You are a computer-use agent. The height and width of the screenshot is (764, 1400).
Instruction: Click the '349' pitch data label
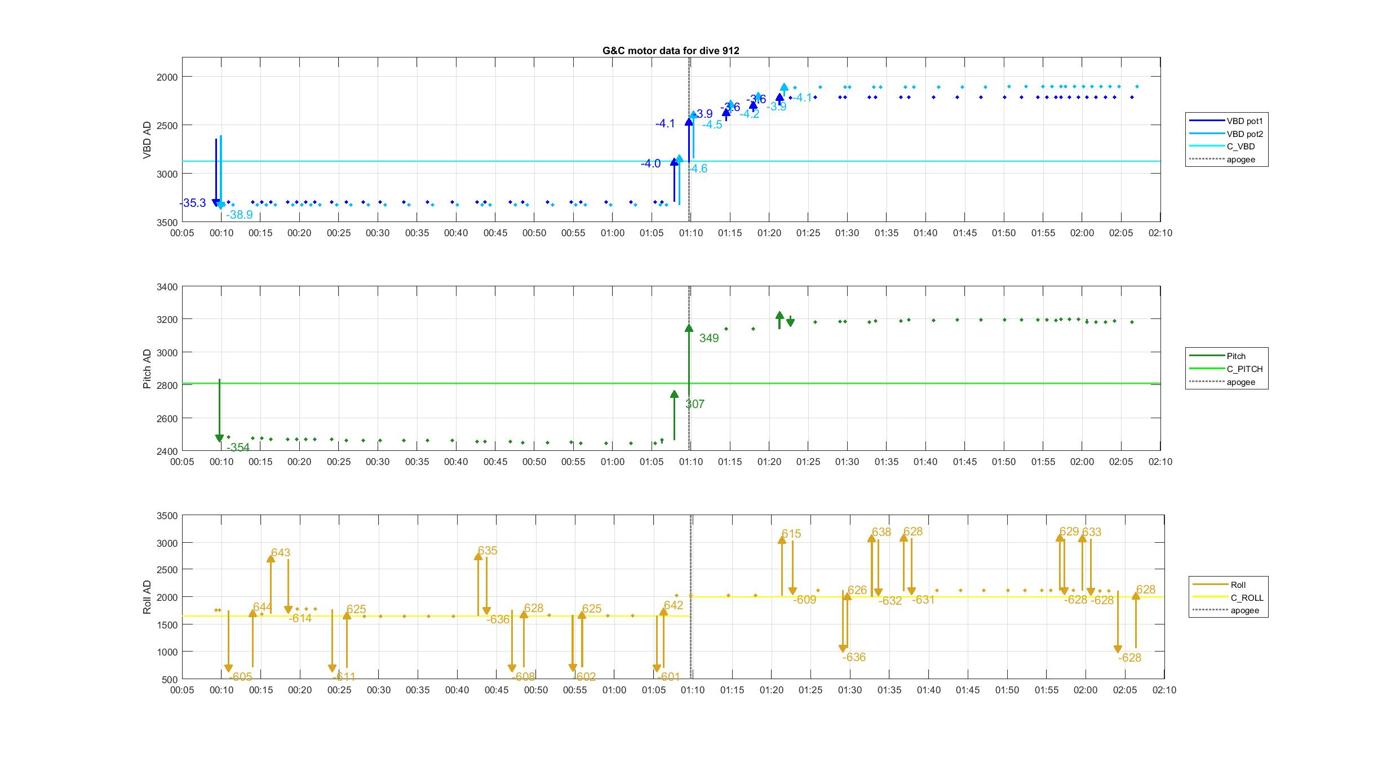(709, 339)
